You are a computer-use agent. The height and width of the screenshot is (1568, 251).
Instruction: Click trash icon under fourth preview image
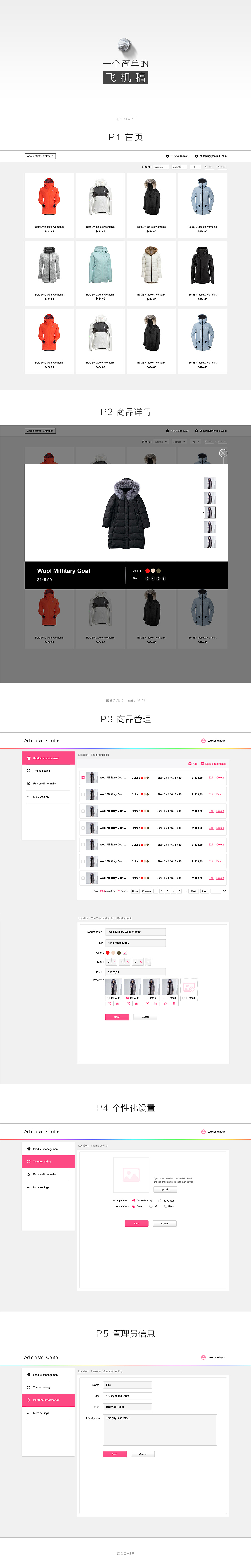pos(174,1004)
